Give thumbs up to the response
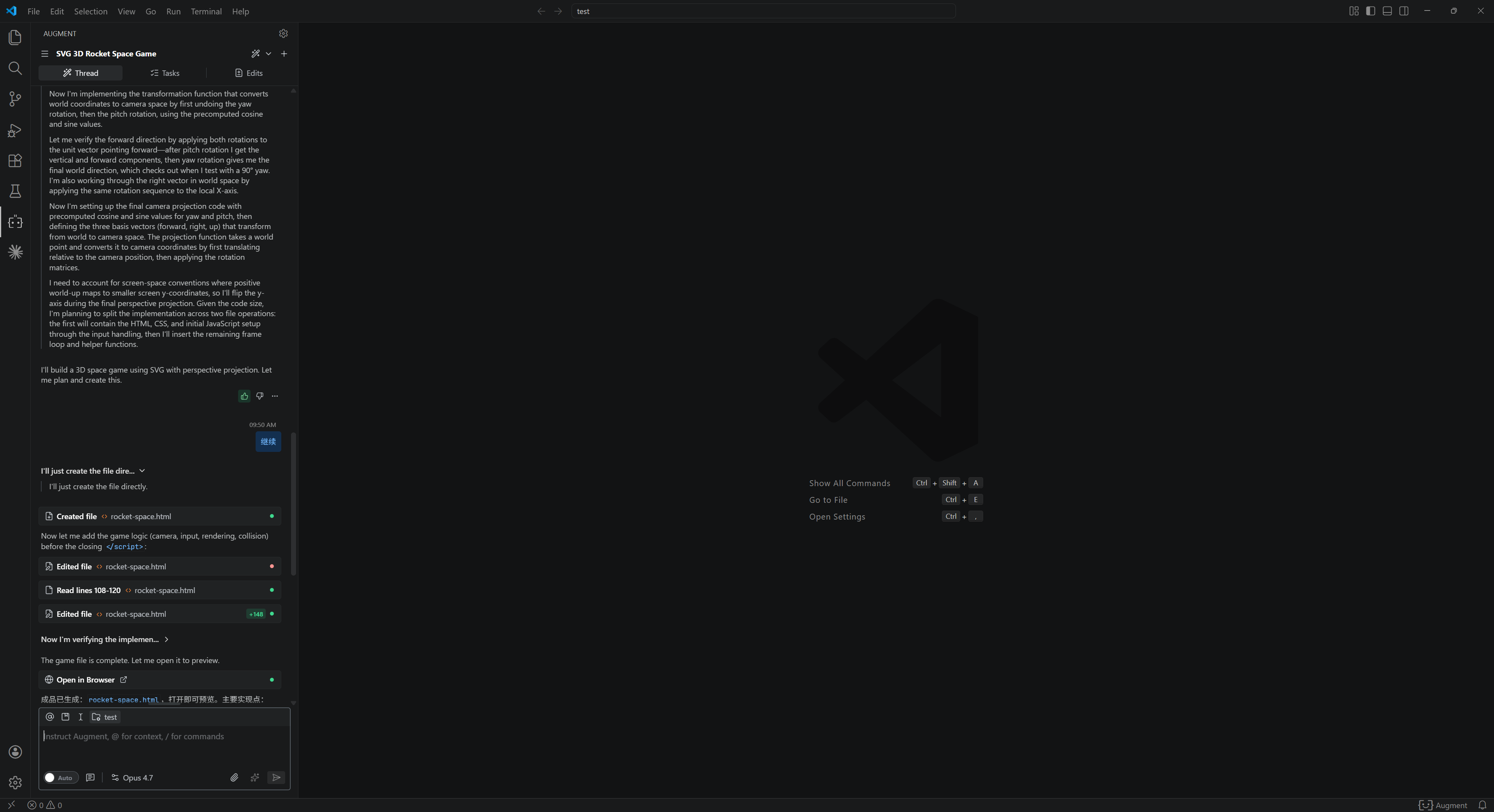 pos(244,396)
